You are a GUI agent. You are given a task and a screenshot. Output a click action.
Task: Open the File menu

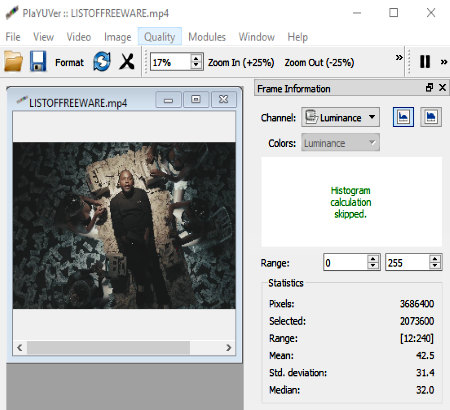coord(13,37)
